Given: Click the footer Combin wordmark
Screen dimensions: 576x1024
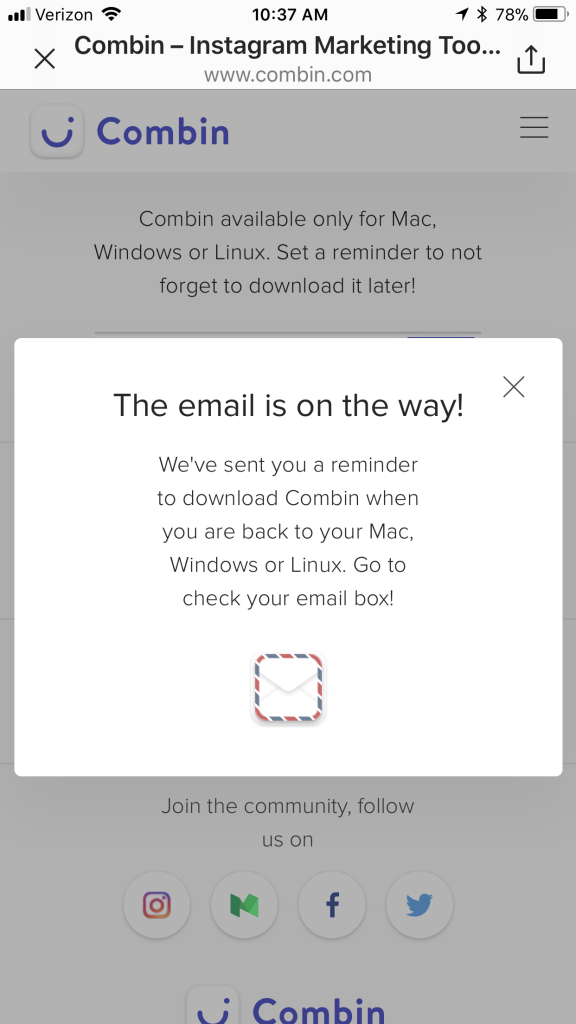Looking at the screenshot, I should point(319,1010).
